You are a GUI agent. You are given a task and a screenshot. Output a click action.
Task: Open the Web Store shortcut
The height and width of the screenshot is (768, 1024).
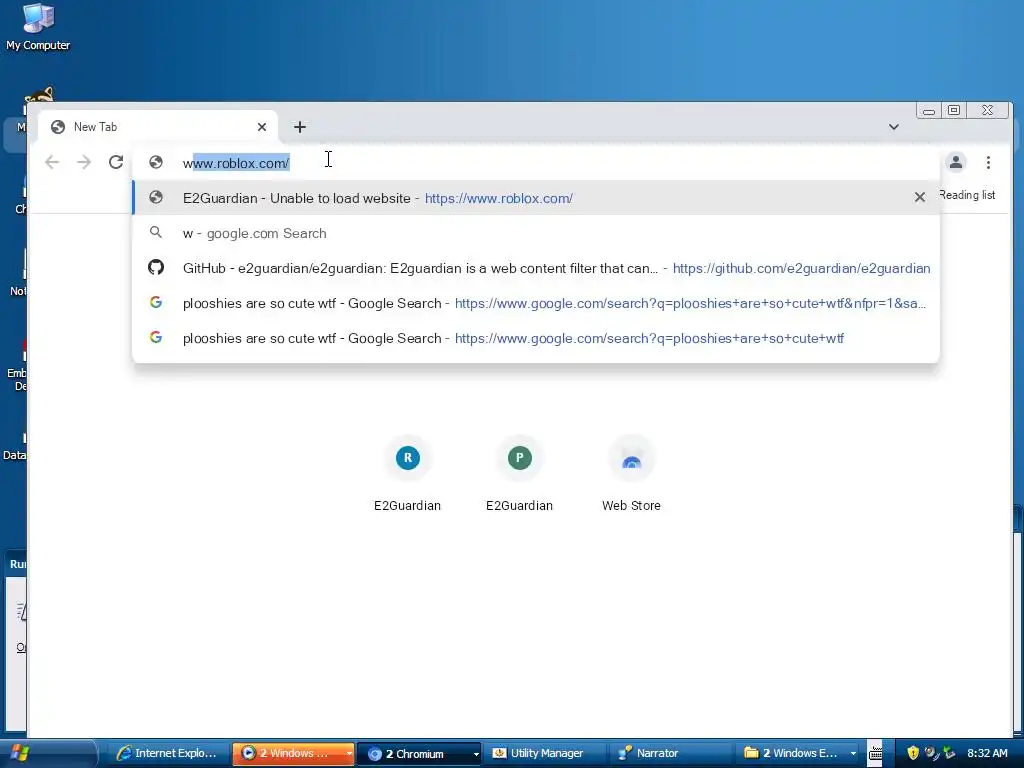pyautogui.click(x=631, y=473)
